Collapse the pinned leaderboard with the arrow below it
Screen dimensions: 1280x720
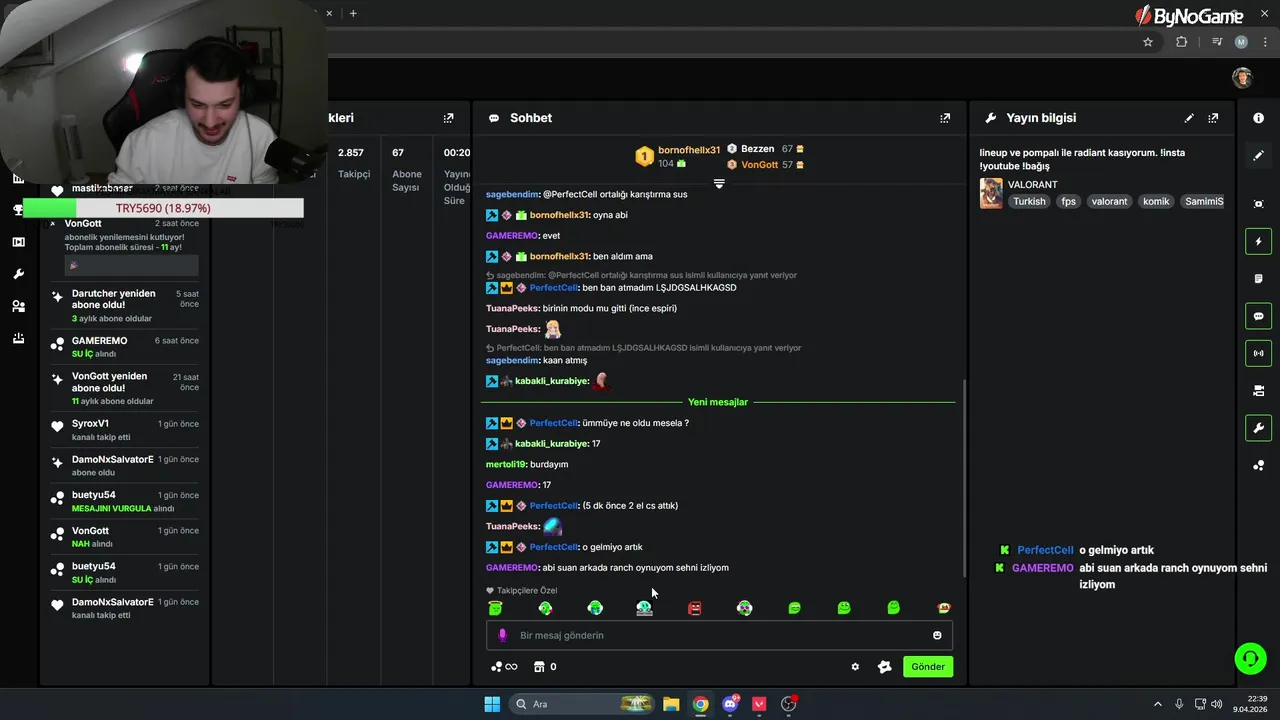[x=718, y=184]
